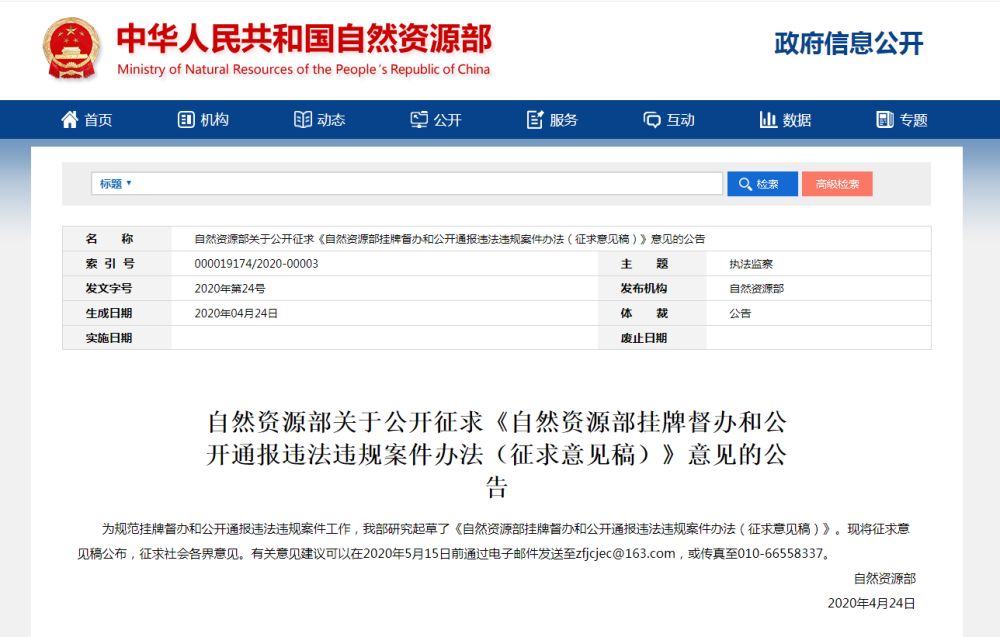
Task: Open the 标题 search type dropdown
Action: click(115, 184)
